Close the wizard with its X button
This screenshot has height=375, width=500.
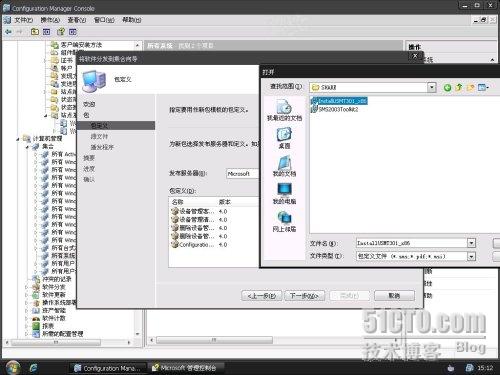[415, 56]
